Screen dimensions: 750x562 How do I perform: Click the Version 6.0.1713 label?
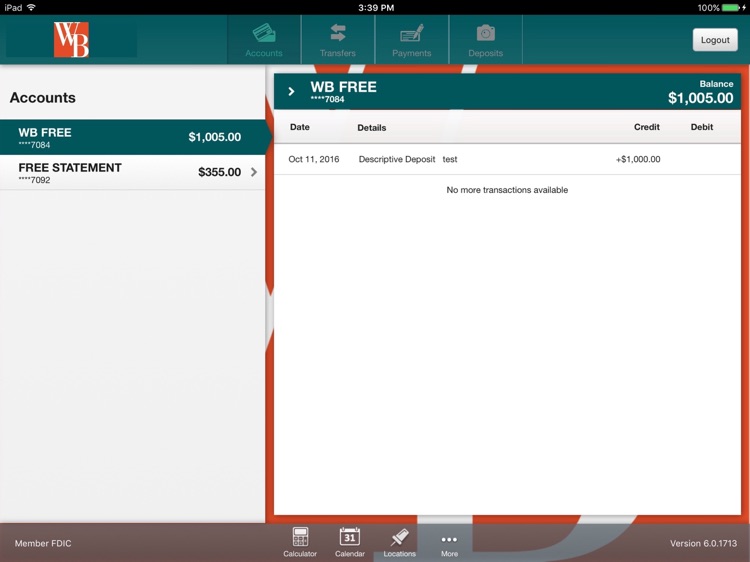[703, 543]
